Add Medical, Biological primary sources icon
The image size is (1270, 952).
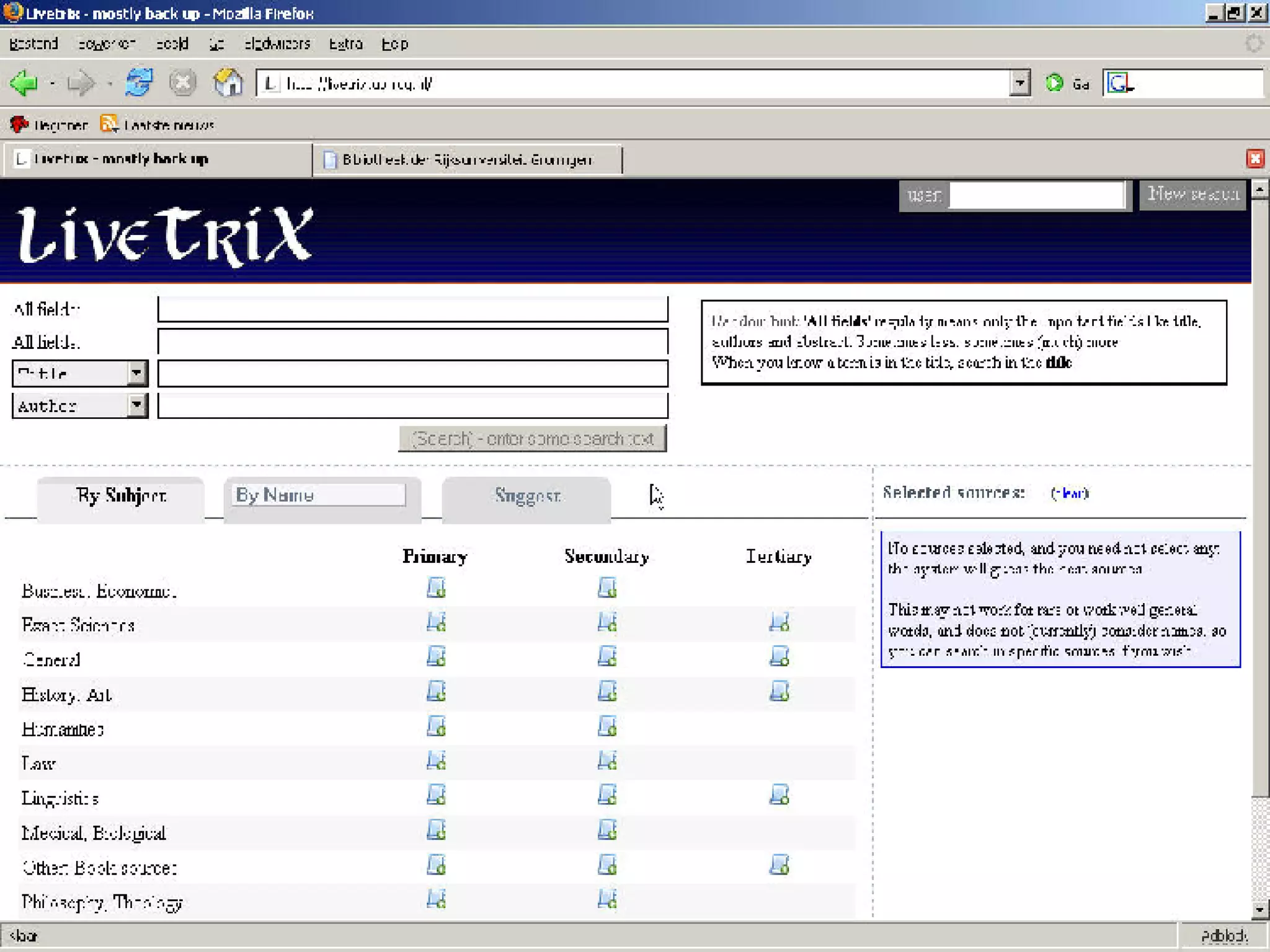pyautogui.click(x=436, y=830)
